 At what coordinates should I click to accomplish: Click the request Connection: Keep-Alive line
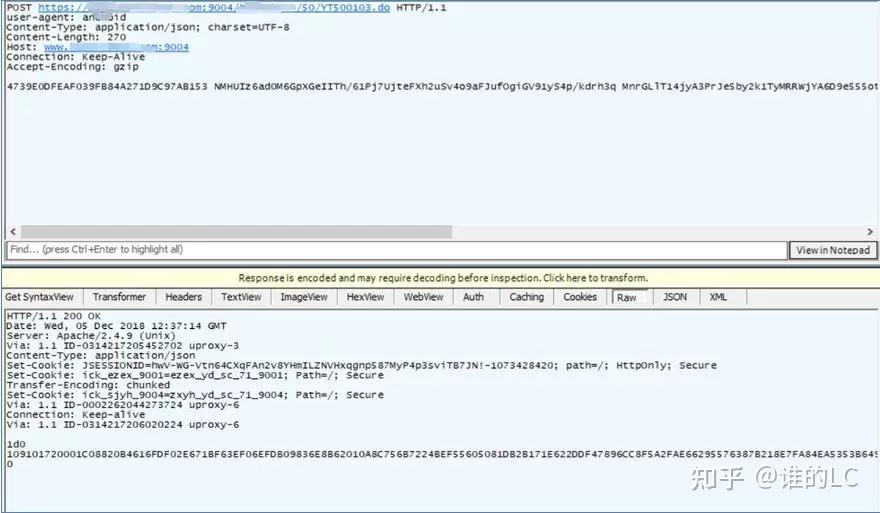[76, 57]
